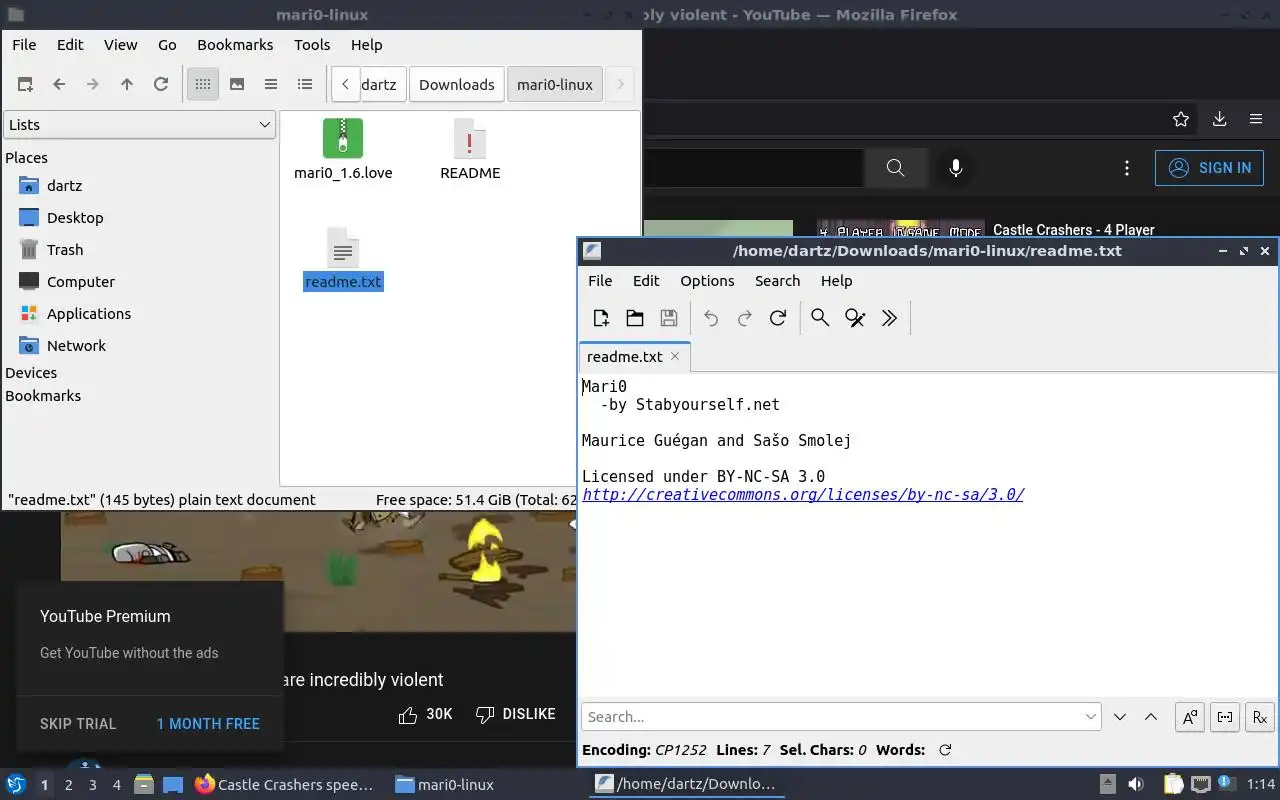The width and height of the screenshot is (1280, 800).
Task: Switch the file manager to thumbnail view
Action: (237, 84)
